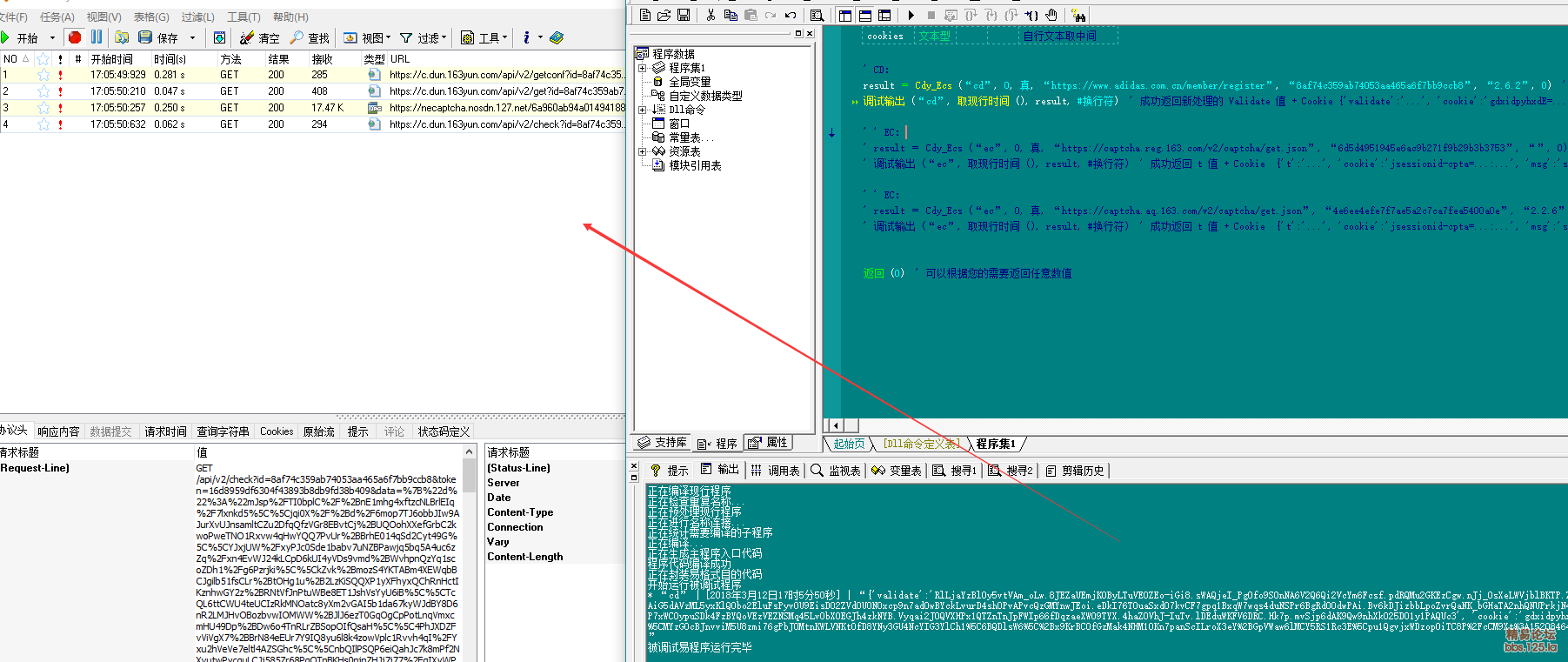Click the New file icon in IDE toolbar
This screenshot has width=1568, height=662.
click(x=644, y=15)
